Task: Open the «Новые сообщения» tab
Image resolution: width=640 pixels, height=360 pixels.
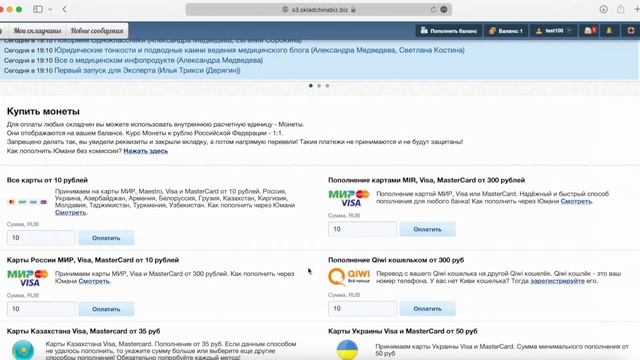Action: click(x=97, y=31)
